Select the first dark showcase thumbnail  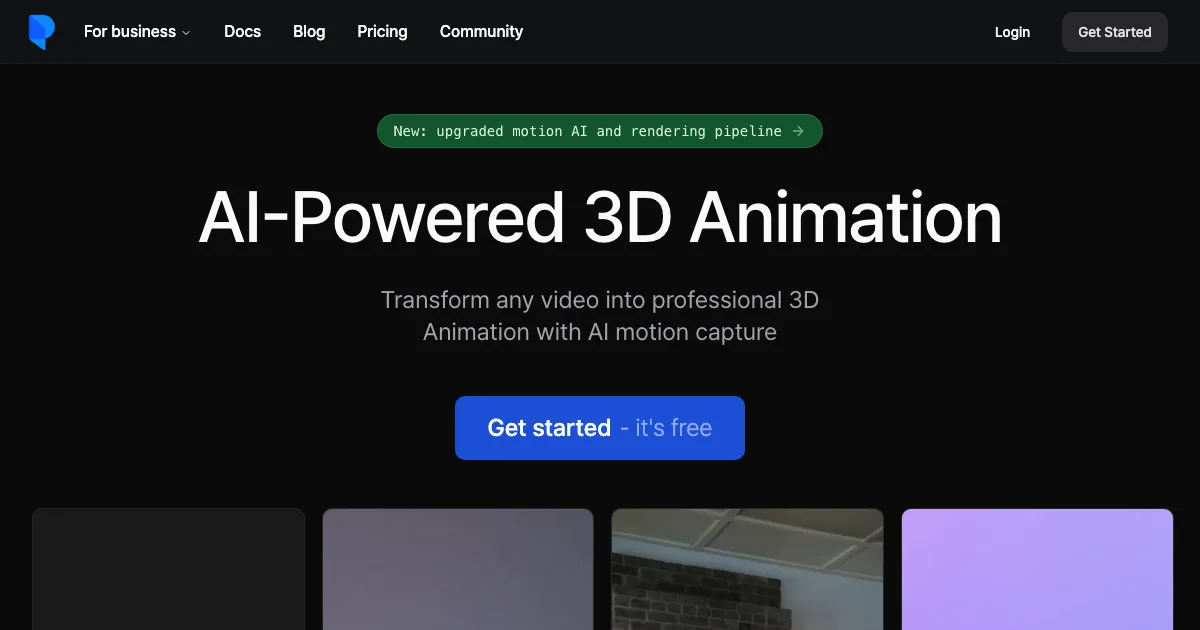pos(168,569)
